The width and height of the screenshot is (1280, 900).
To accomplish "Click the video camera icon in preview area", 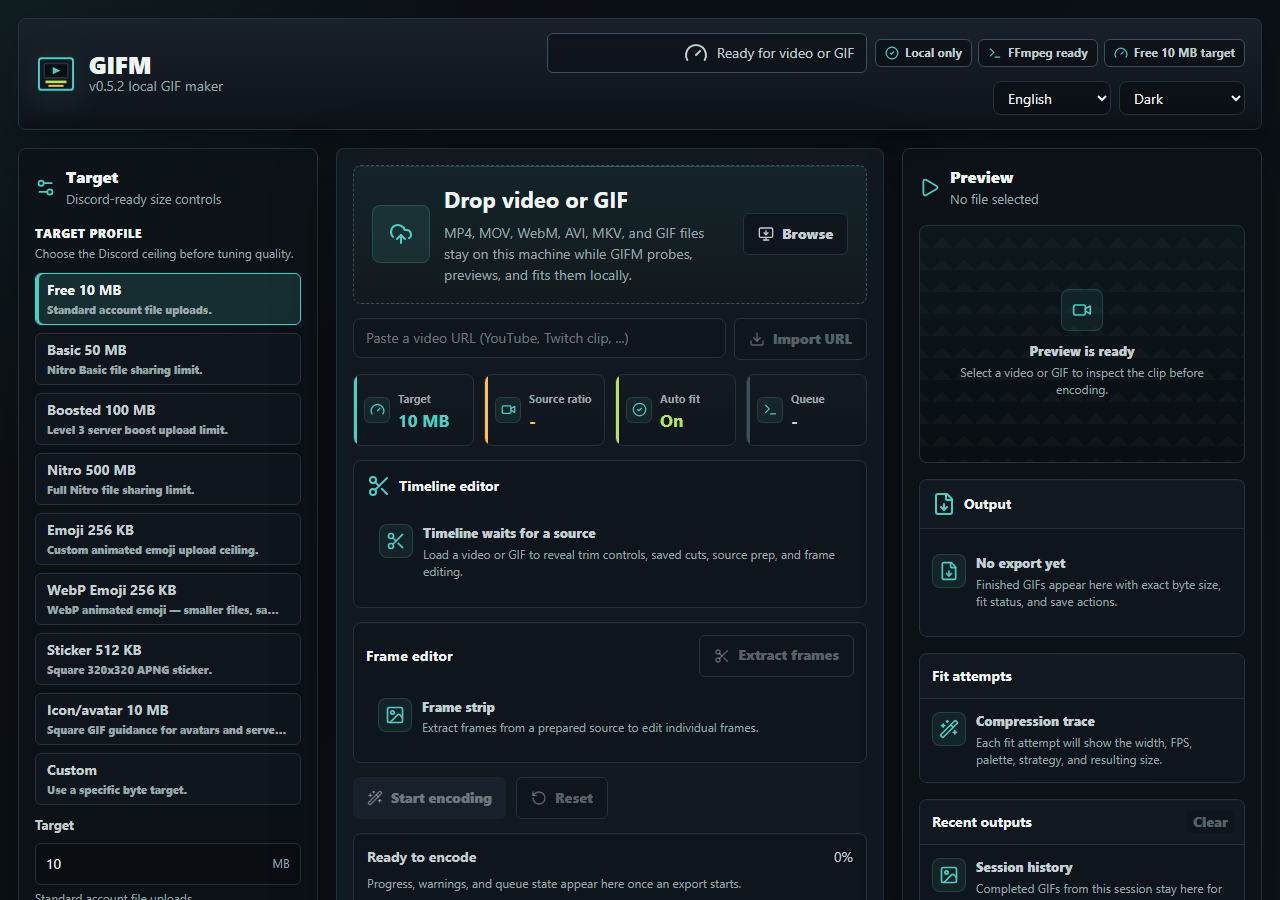I will (x=1082, y=310).
